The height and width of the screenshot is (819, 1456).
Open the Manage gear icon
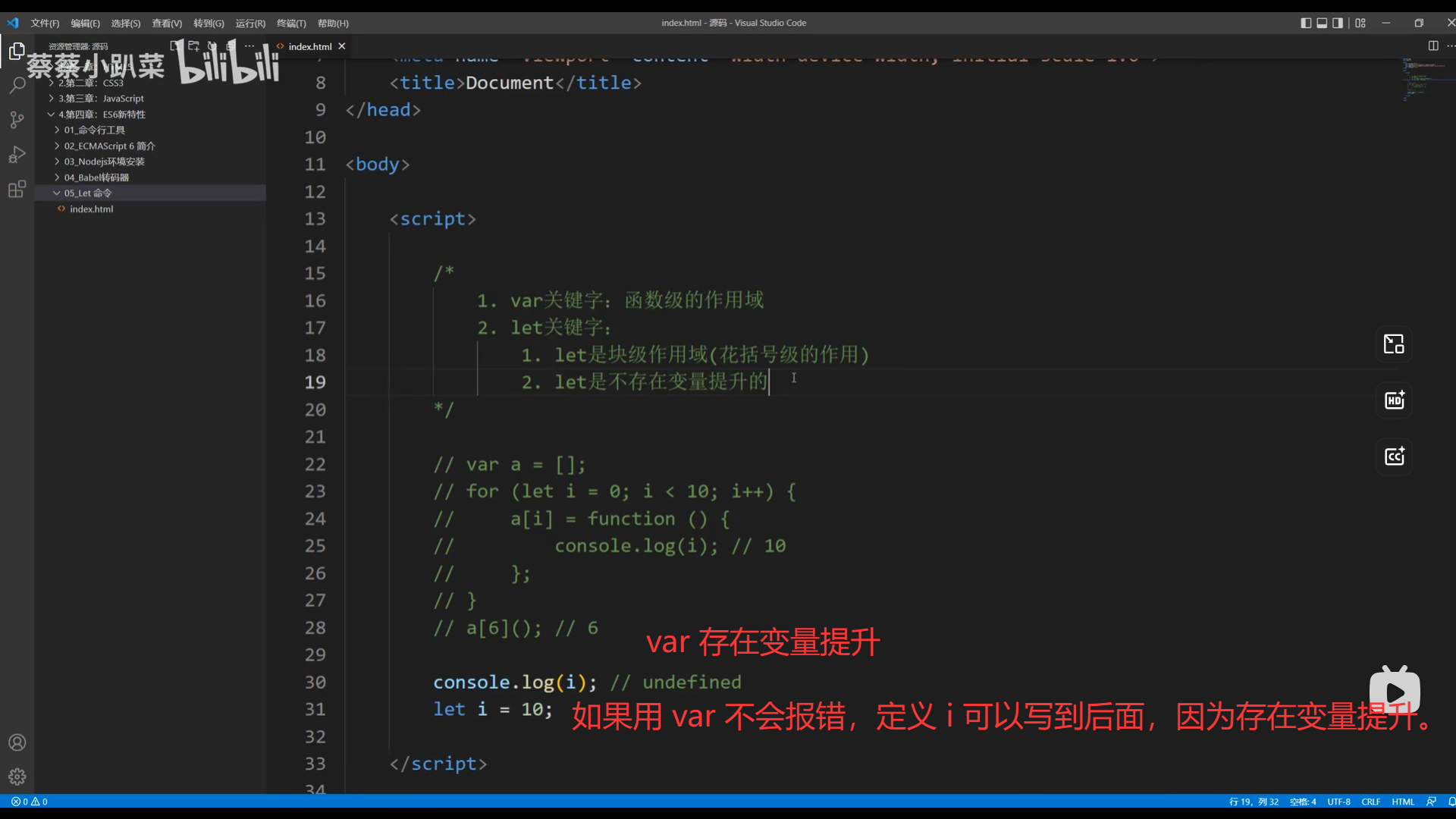tap(17, 777)
